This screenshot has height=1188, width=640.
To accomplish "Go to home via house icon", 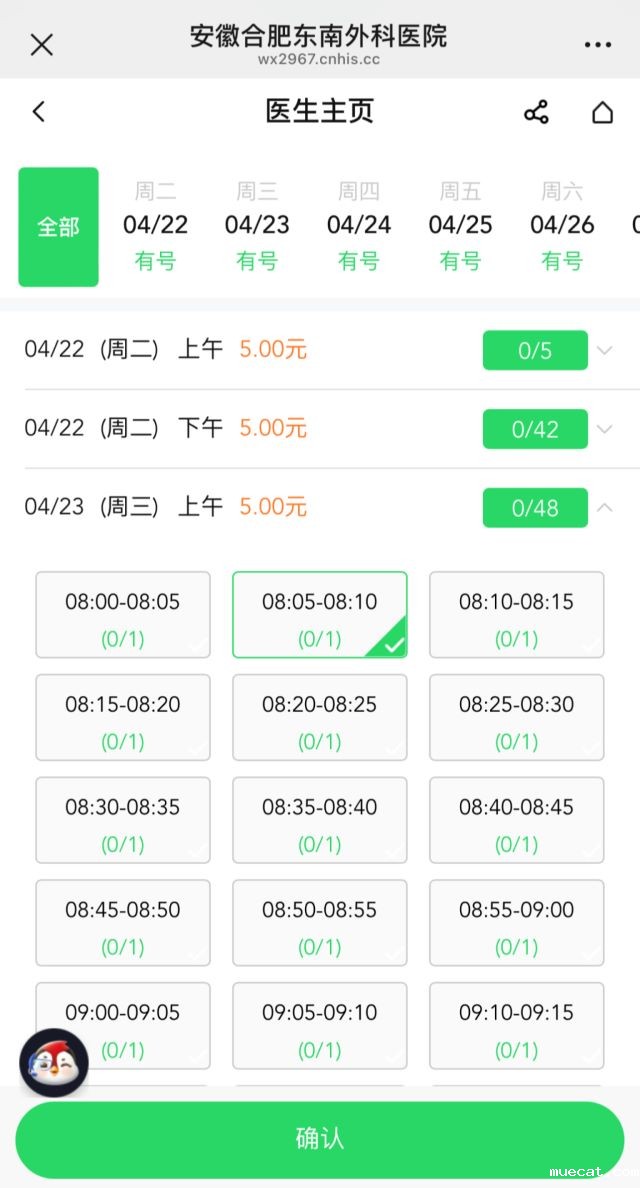I will coord(602,112).
